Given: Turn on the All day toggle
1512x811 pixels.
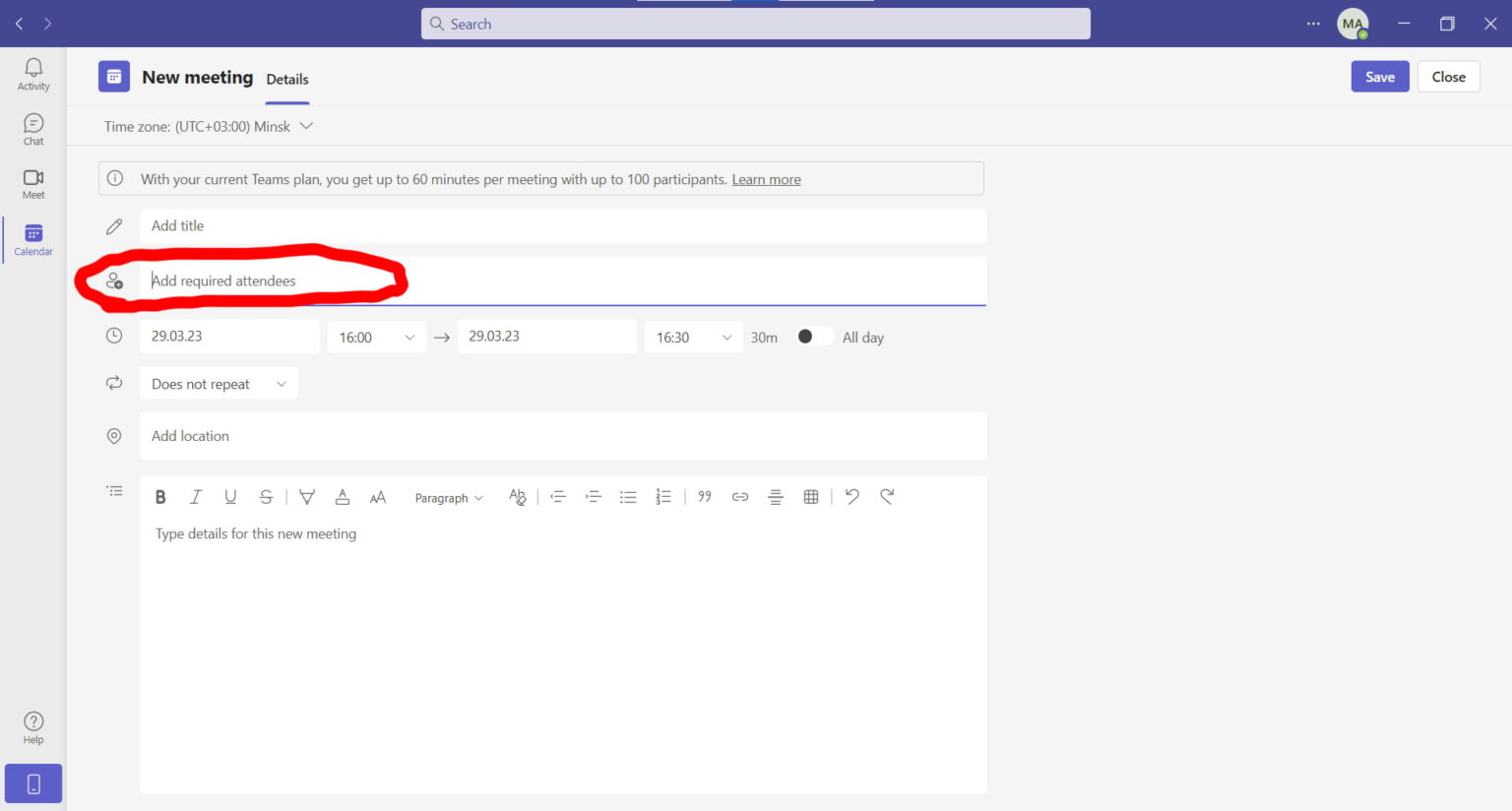Looking at the screenshot, I should (x=813, y=337).
